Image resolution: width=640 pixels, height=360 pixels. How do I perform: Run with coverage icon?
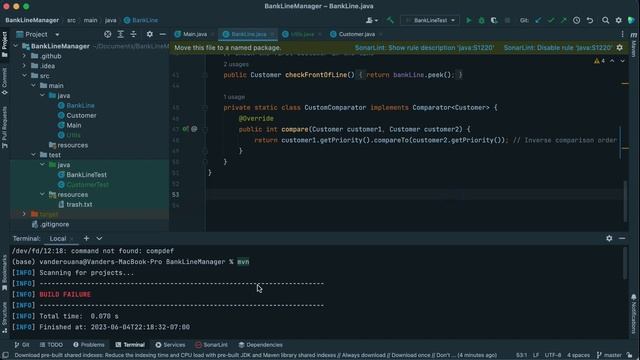pyautogui.click(x=494, y=20)
